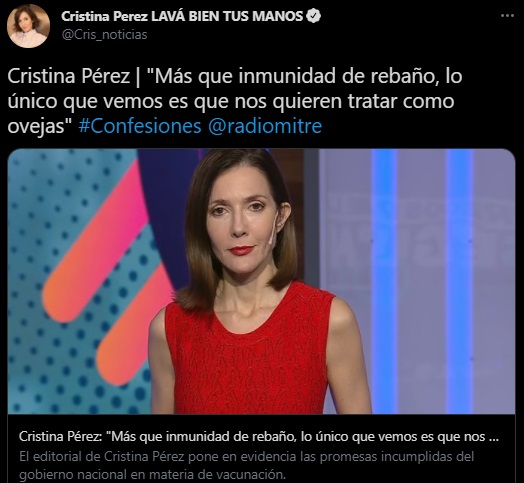Visit the @radiomitre mention

pos(265,126)
